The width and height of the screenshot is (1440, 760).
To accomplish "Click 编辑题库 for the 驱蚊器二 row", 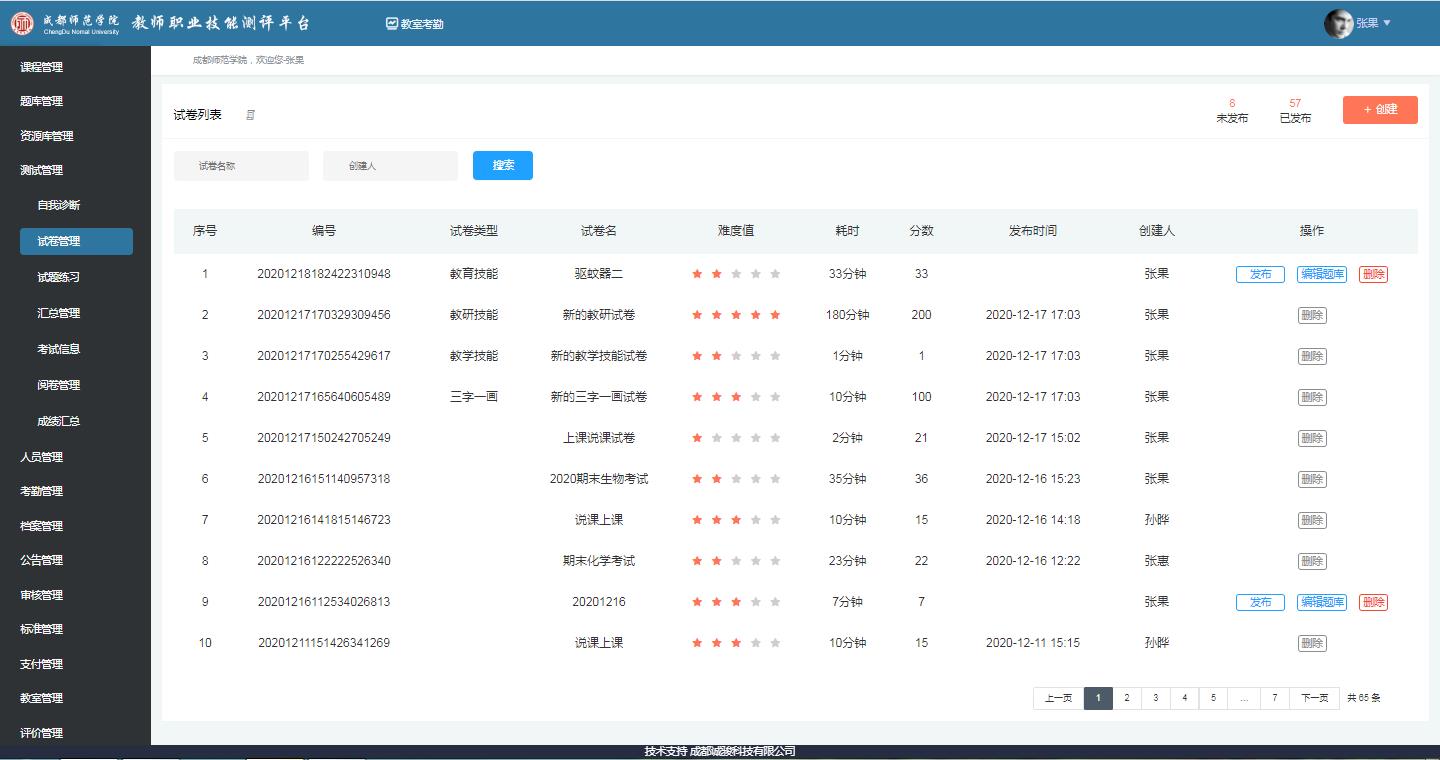I will pyautogui.click(x=1322, y=274).
